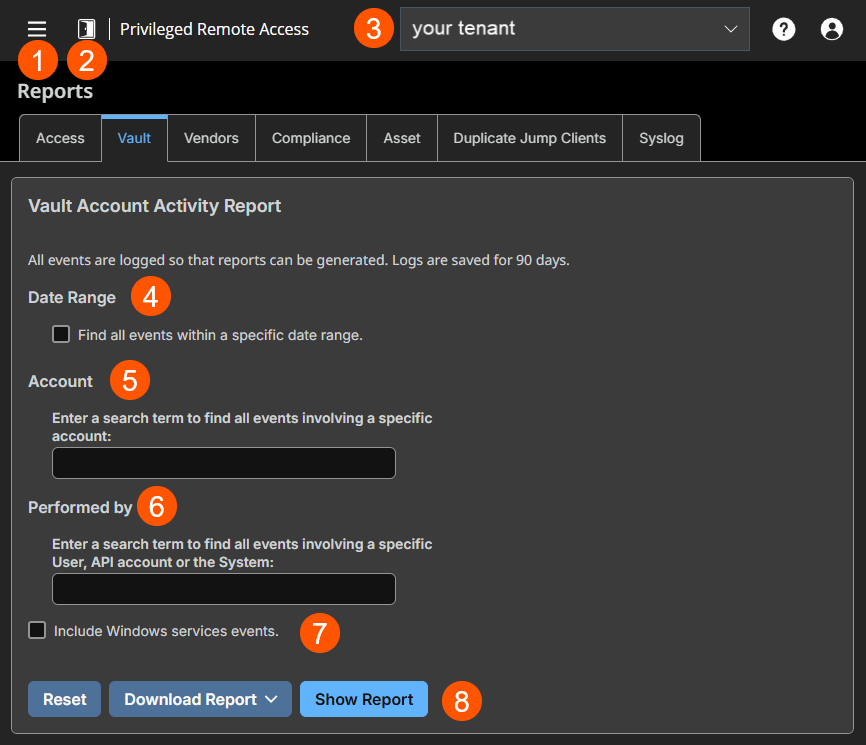
Task: Enable finding events within a specific date range
Action: [x=61, y=335]
